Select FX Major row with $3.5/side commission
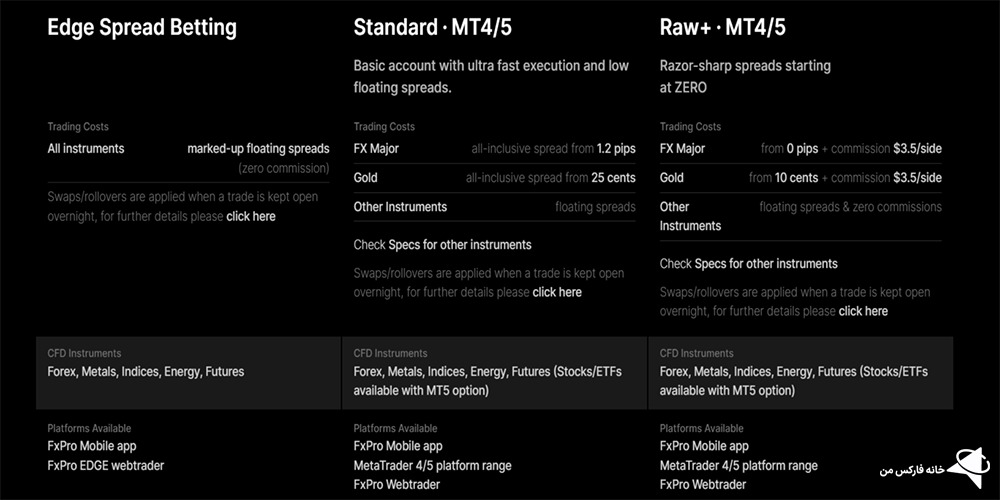This screenshot has width=1000, height=500. [x=800, y=149]
